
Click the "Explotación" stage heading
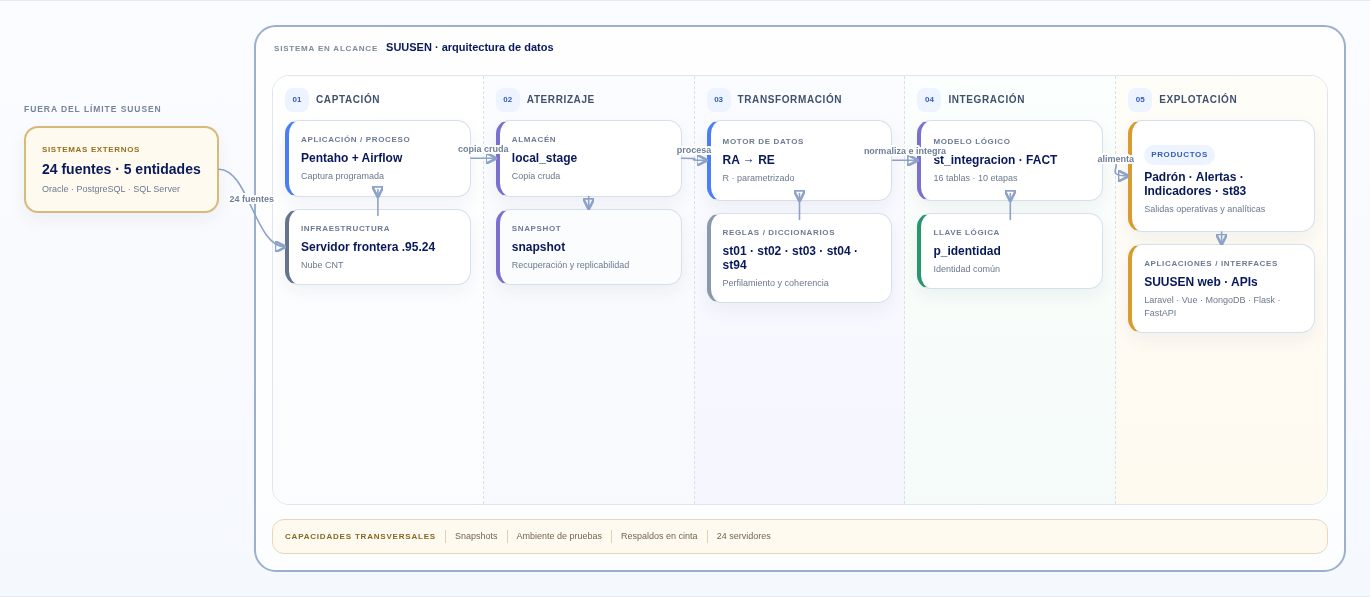click(1198, 99)
